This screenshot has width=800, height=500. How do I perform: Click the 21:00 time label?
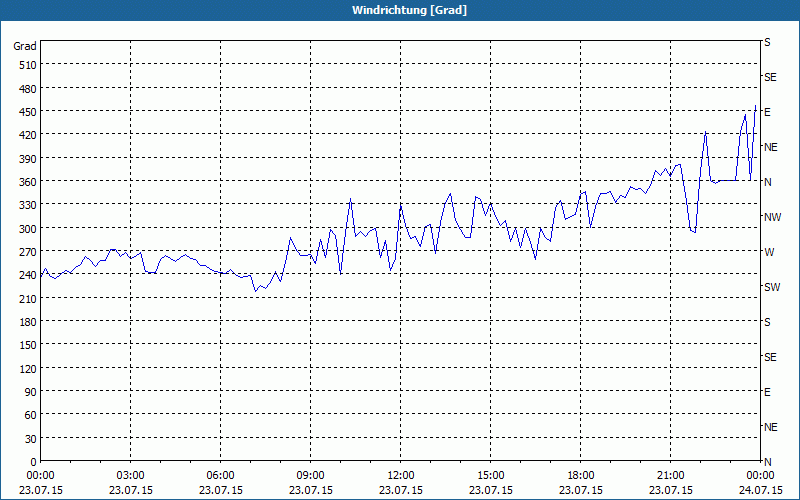(x=670, y=476)
